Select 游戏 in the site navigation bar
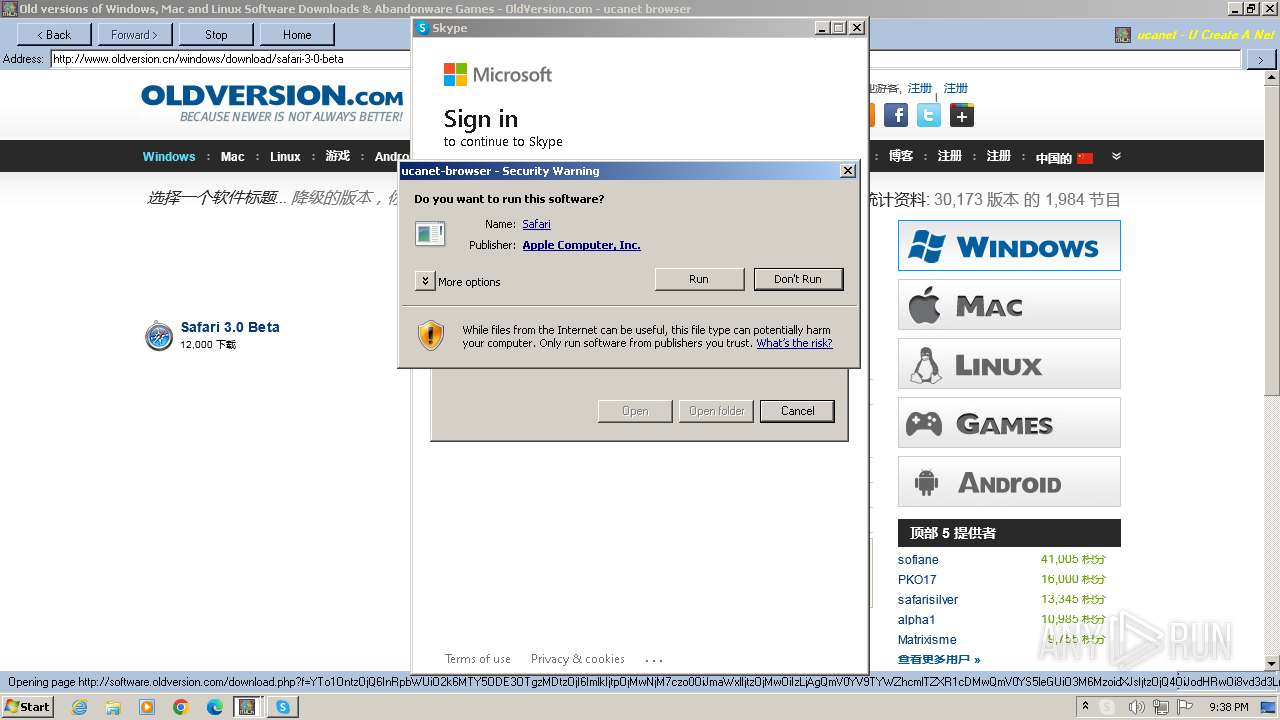This screenshot has width=1280, height=720. point(338,156)
